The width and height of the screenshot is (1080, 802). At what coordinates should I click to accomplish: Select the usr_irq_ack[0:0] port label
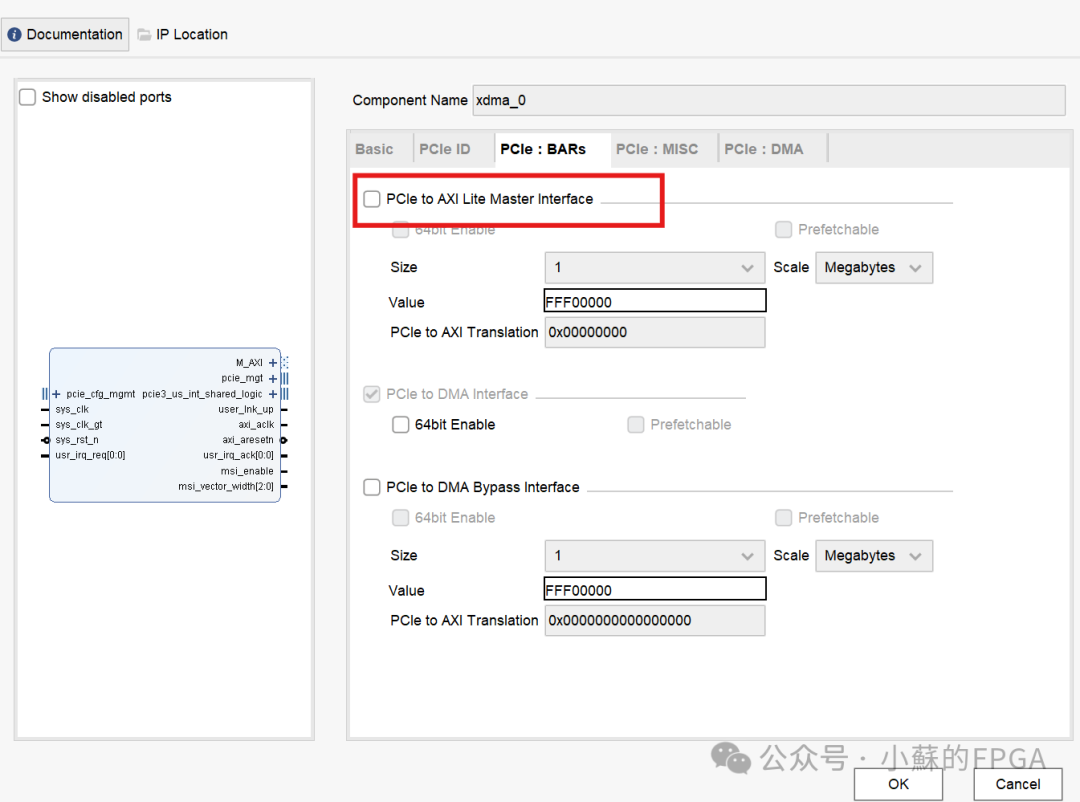pos(238,455)
